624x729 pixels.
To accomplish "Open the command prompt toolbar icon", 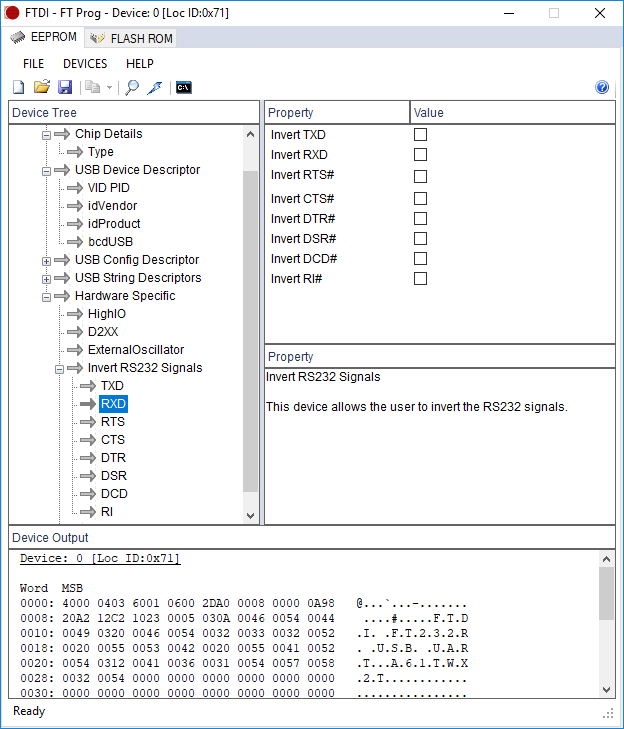I will pyautogui.click(x=184, y=87).
